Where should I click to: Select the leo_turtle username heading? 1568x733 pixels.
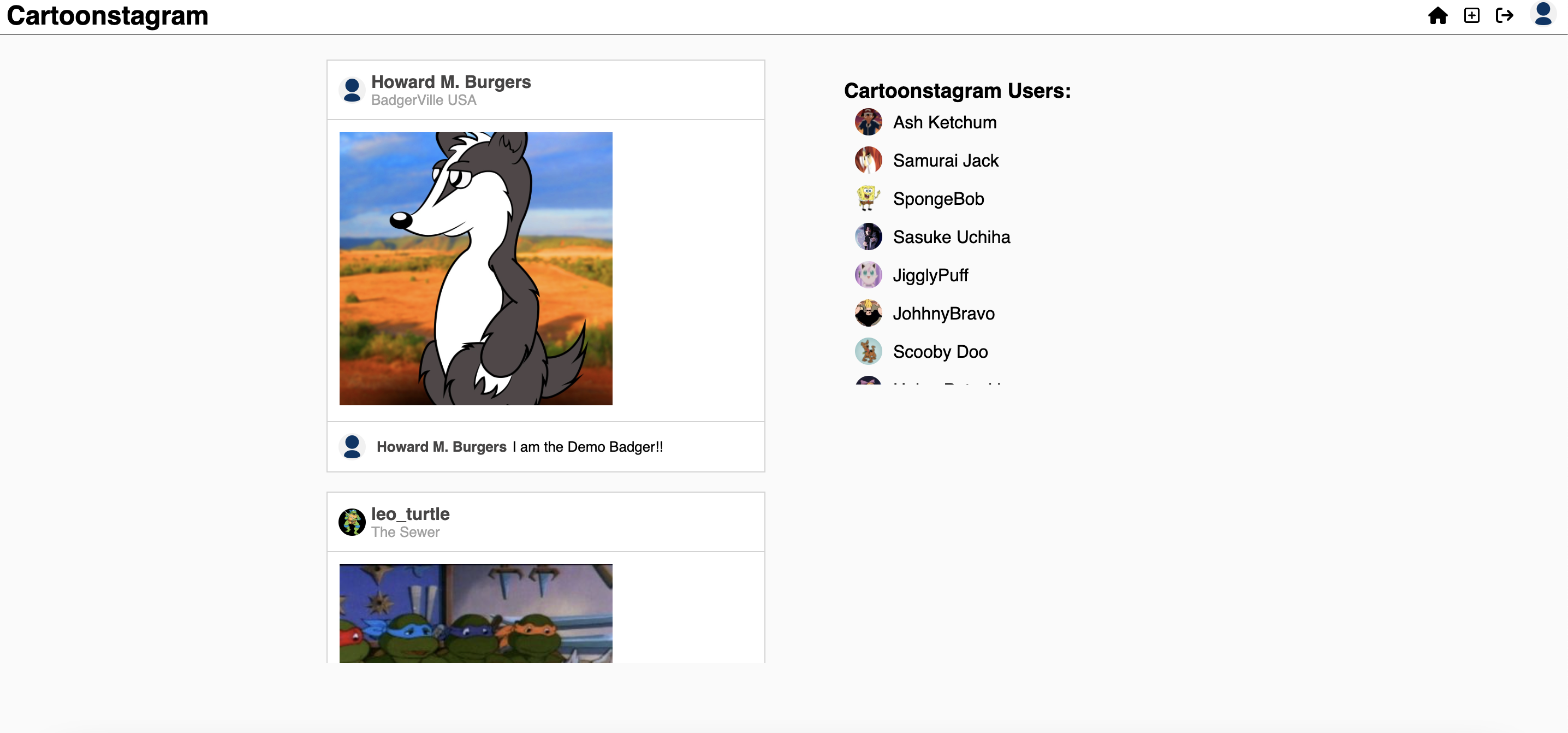point(410,514)
